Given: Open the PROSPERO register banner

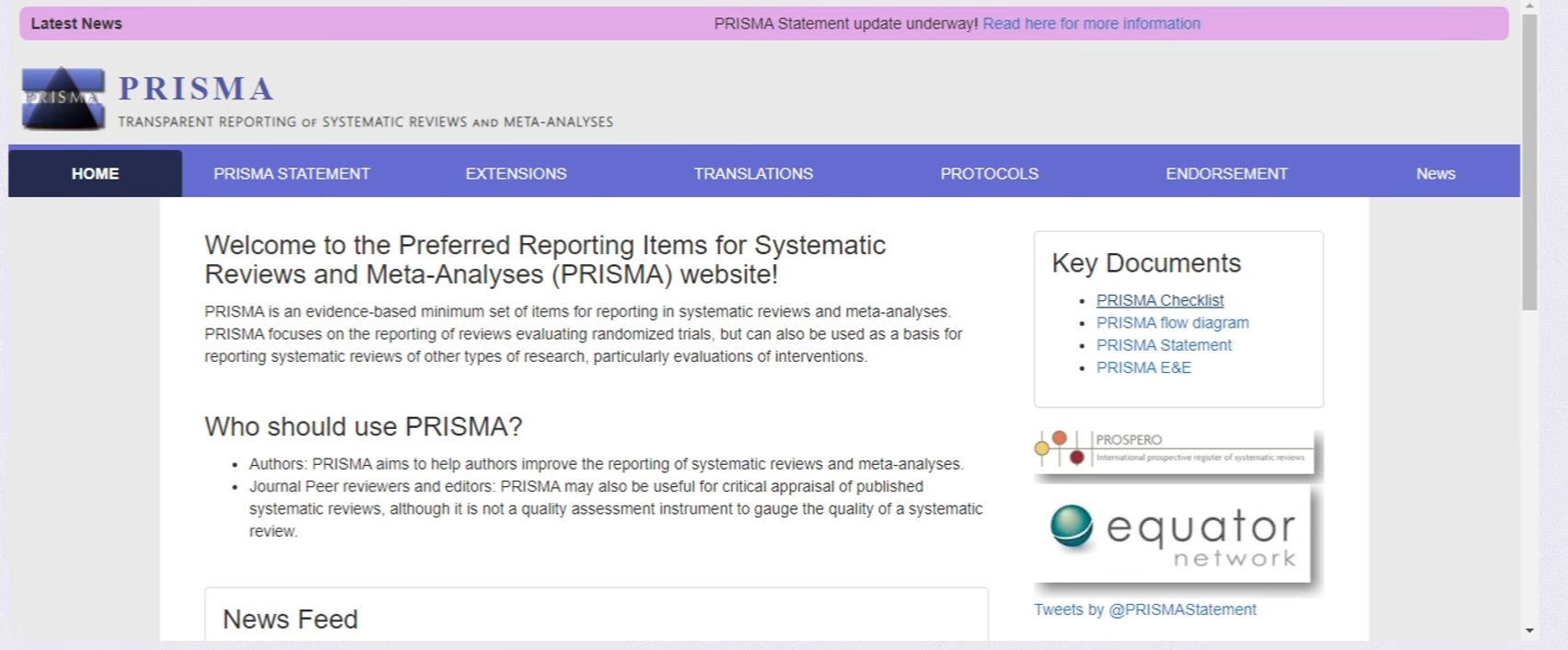Looking at the screenshot, I should point(1177,451).
